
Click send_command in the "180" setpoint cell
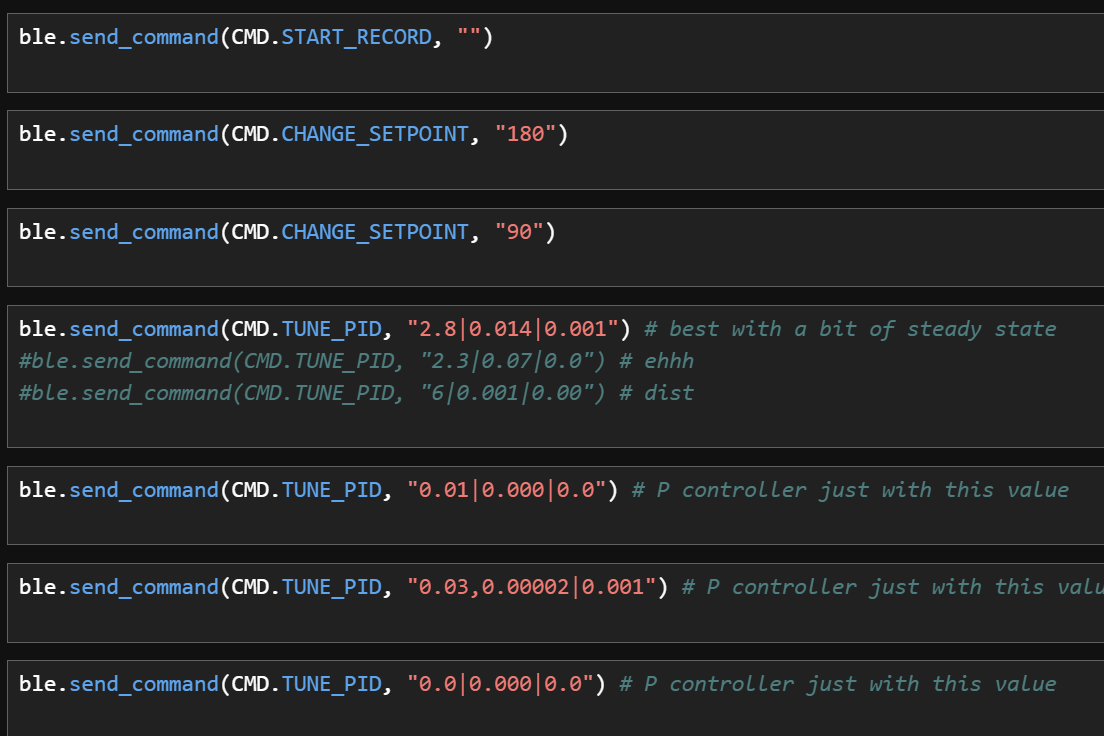pos(143,134)
